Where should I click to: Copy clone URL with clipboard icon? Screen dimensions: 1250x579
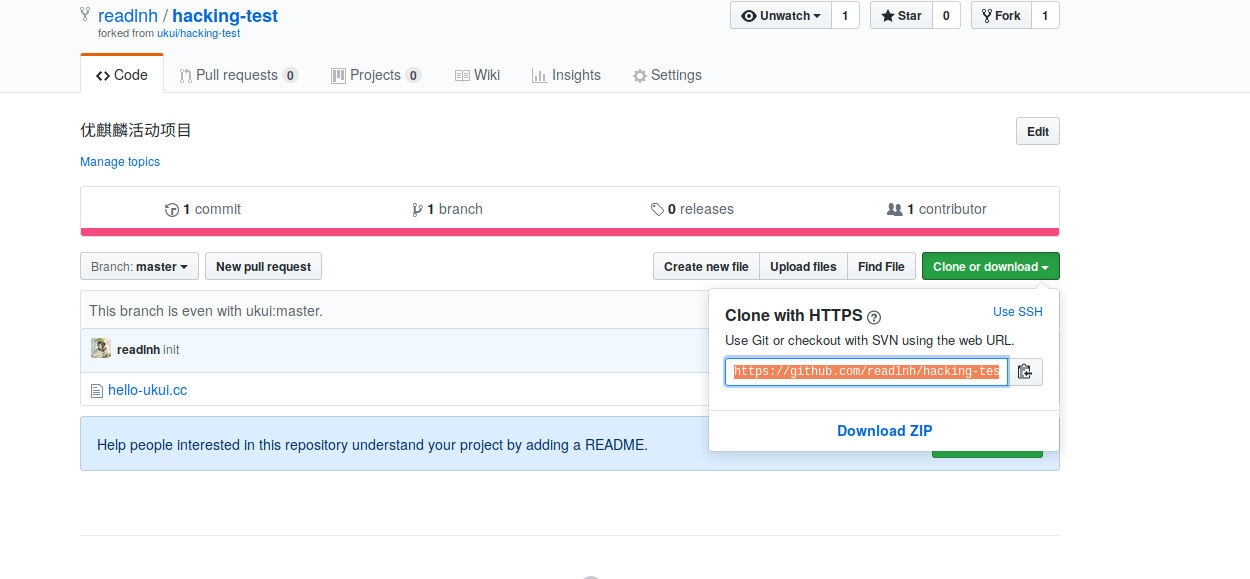[1025, 372]
